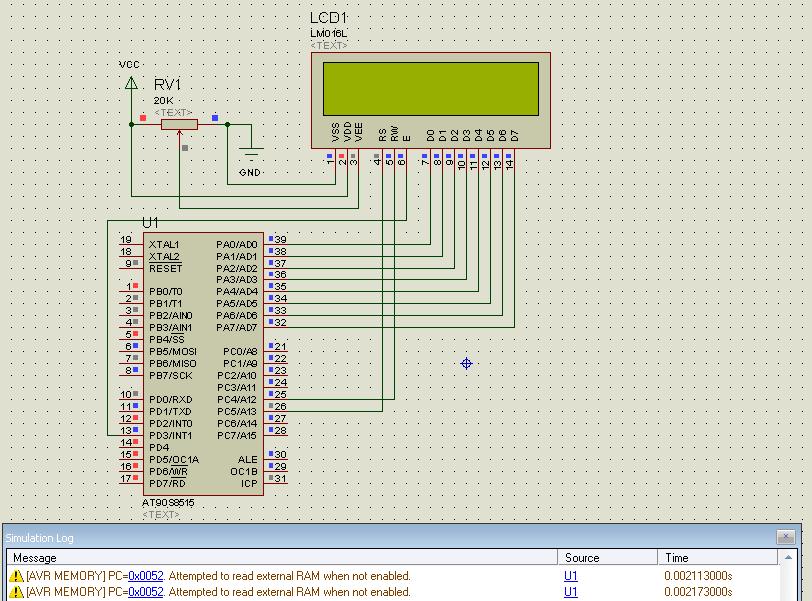
Task: Select the RV1 potentiometer resistor body
Action: [x=179, y=124]
